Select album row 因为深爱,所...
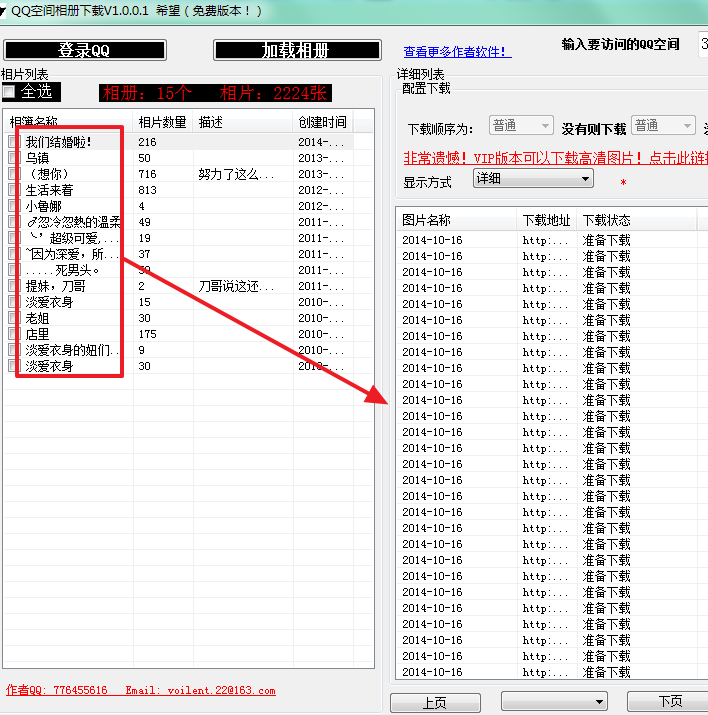 (181, 254)
